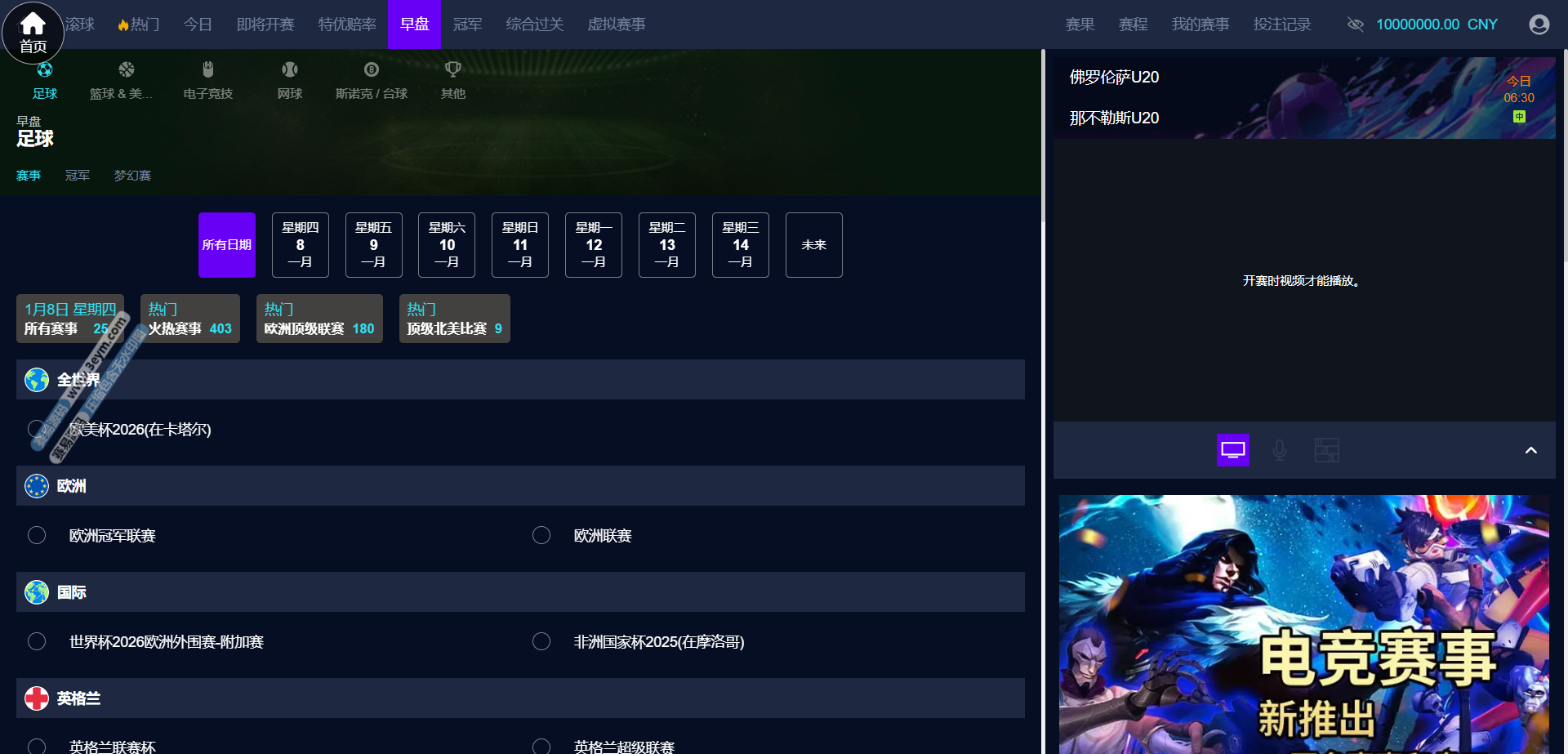Viewport: 1568px width, 754px height.
Task: Open the snooker category icon
Action: pyautogui.click(x=372, y=70)
